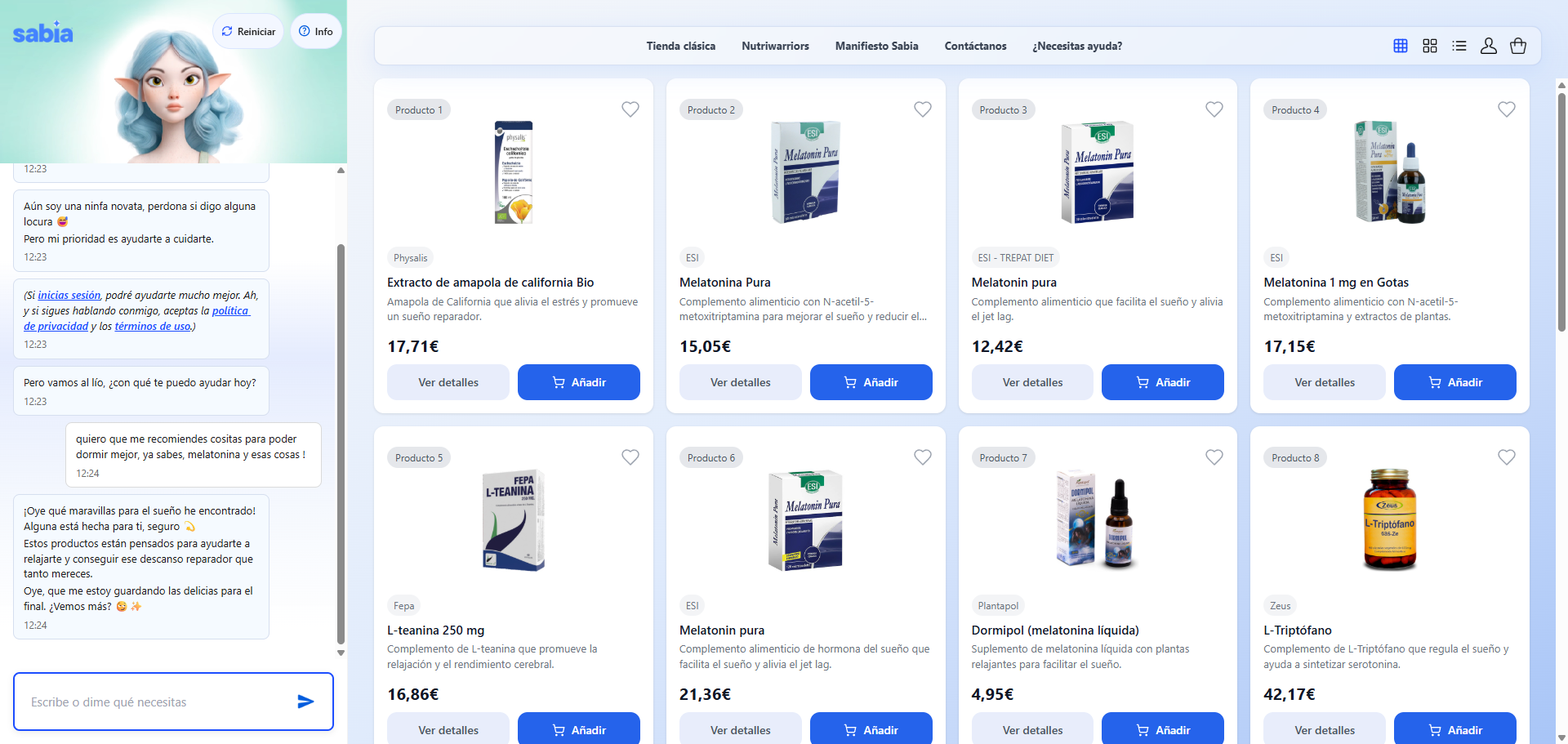Open Tienda clásica menu item
Viewport: 1568px width, 744px height.
tap(681, 47)
